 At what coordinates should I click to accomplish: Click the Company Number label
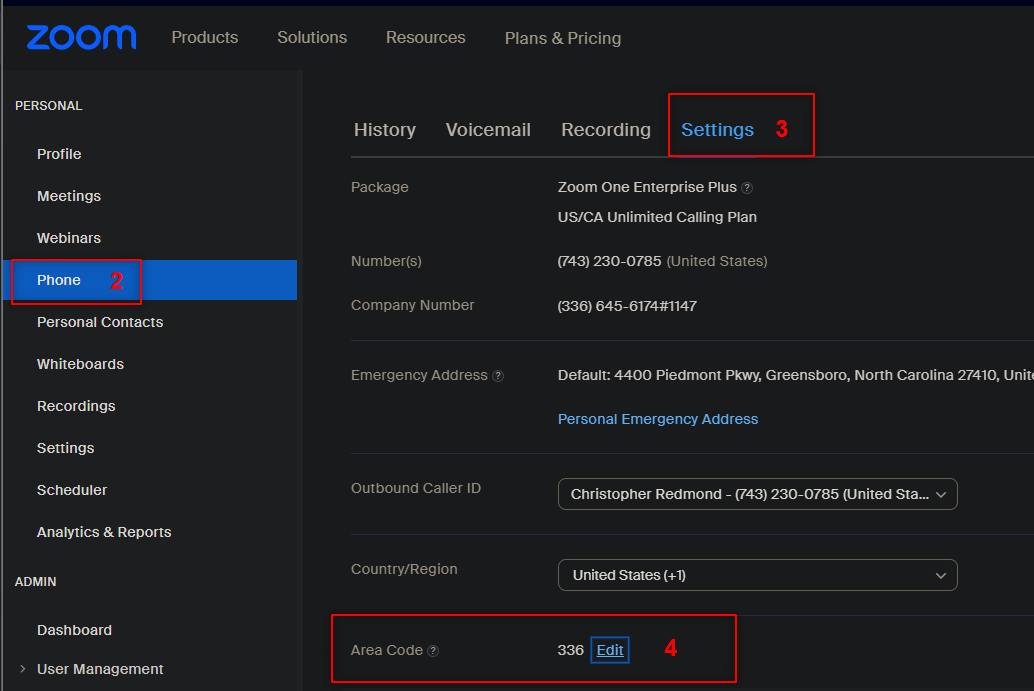pos(413,305)
